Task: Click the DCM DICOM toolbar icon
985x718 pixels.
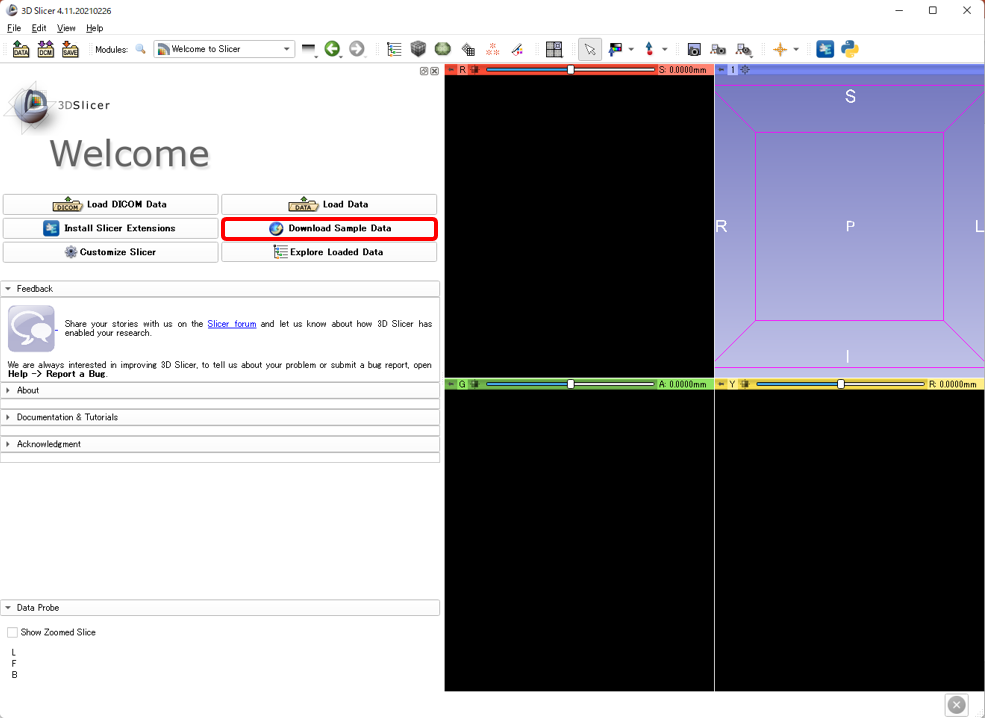Action: coord(45,49)
